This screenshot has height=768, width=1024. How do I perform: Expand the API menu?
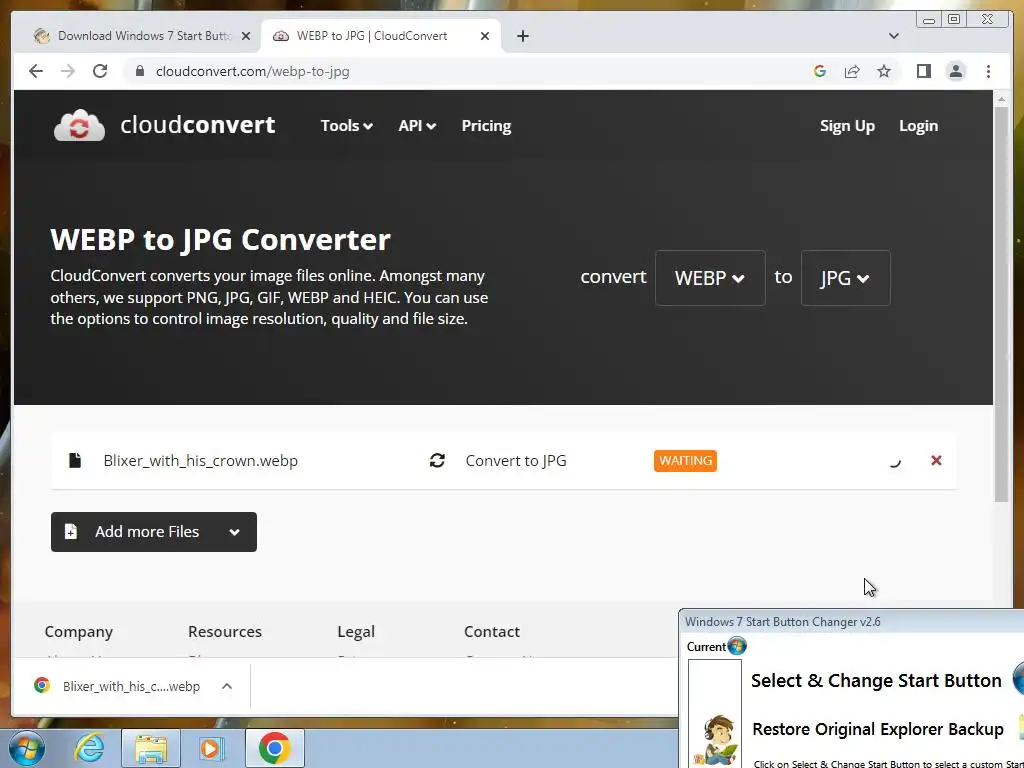417,125
